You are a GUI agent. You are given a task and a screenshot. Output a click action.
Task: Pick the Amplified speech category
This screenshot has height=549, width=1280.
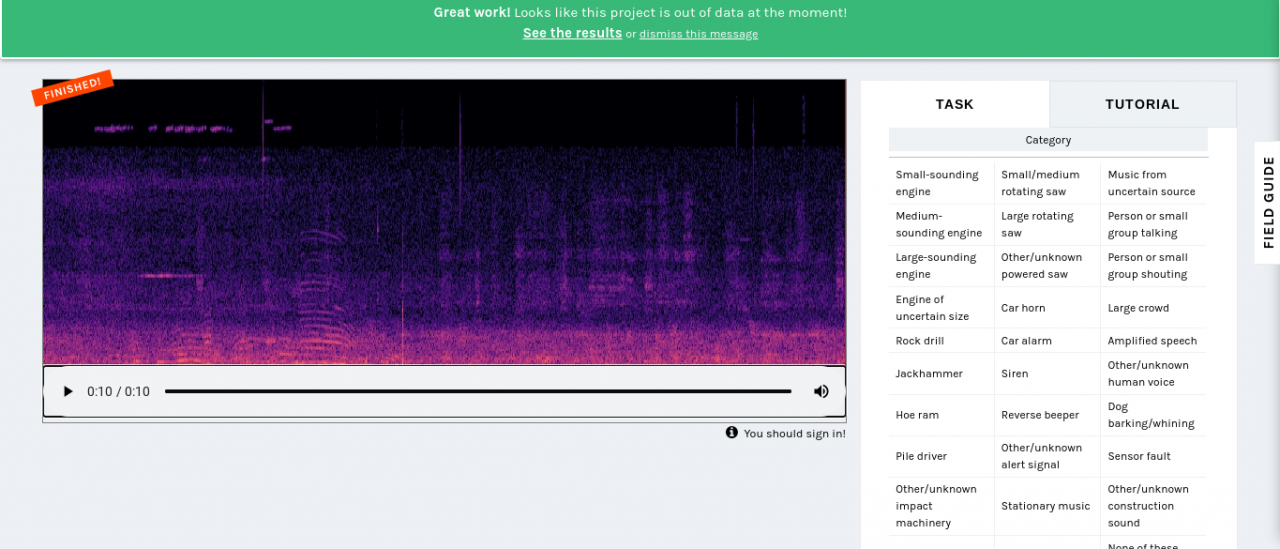point(1154,340)
